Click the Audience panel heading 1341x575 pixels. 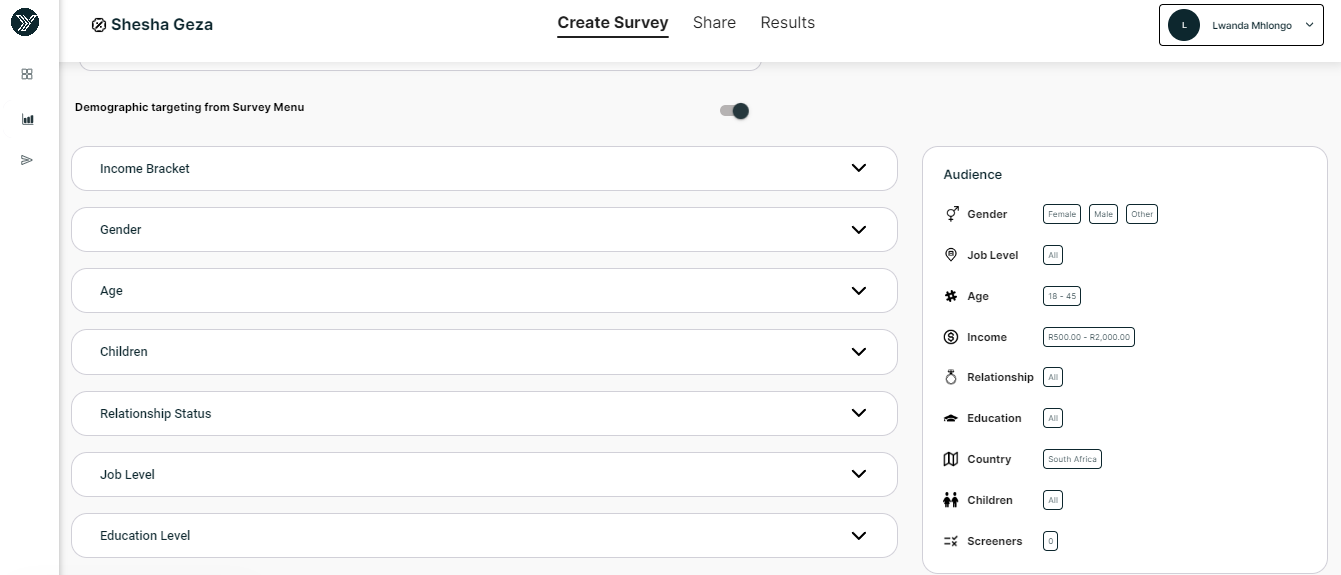pos(972,174)
